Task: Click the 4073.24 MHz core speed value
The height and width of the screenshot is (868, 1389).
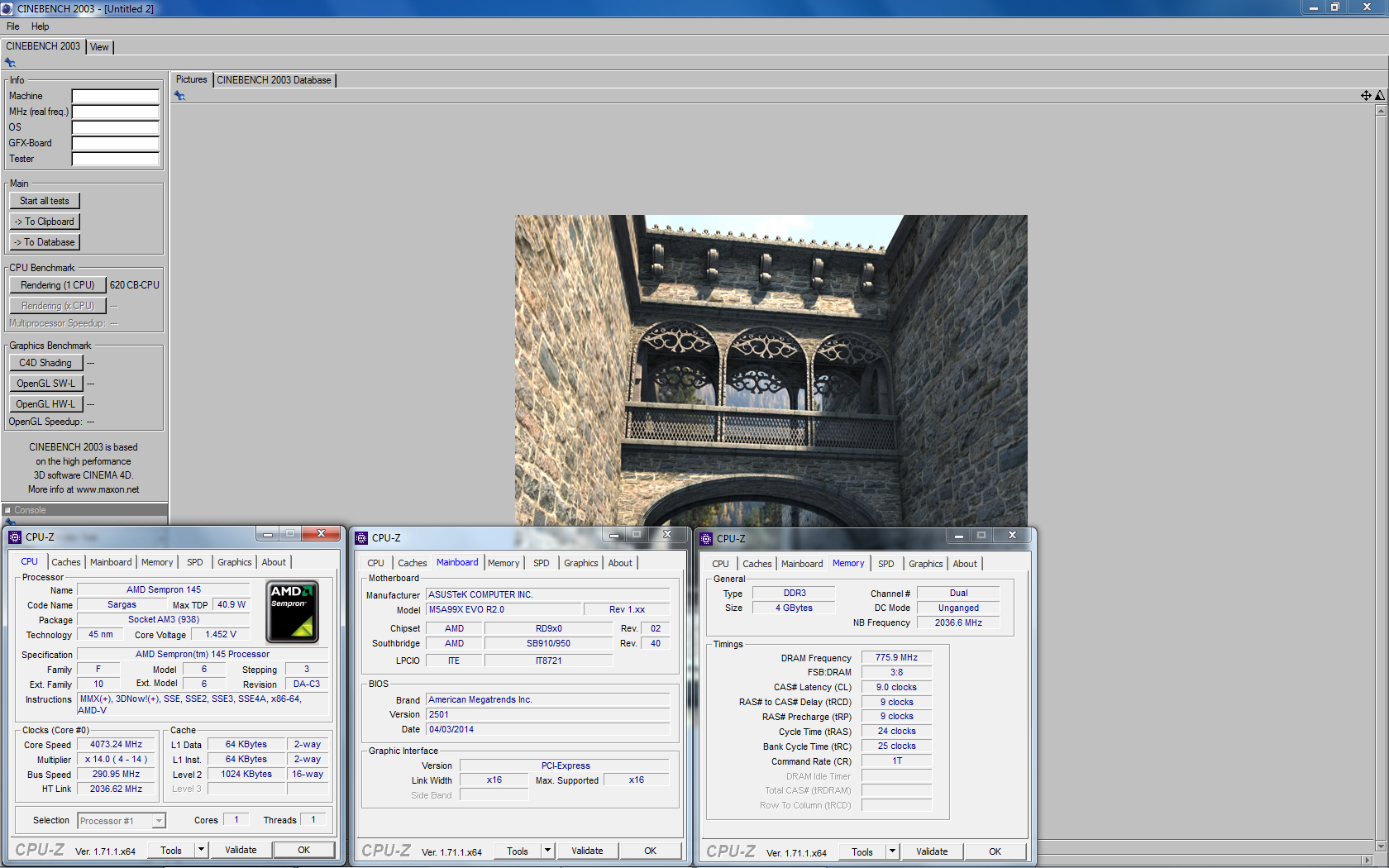Action: 116,745
